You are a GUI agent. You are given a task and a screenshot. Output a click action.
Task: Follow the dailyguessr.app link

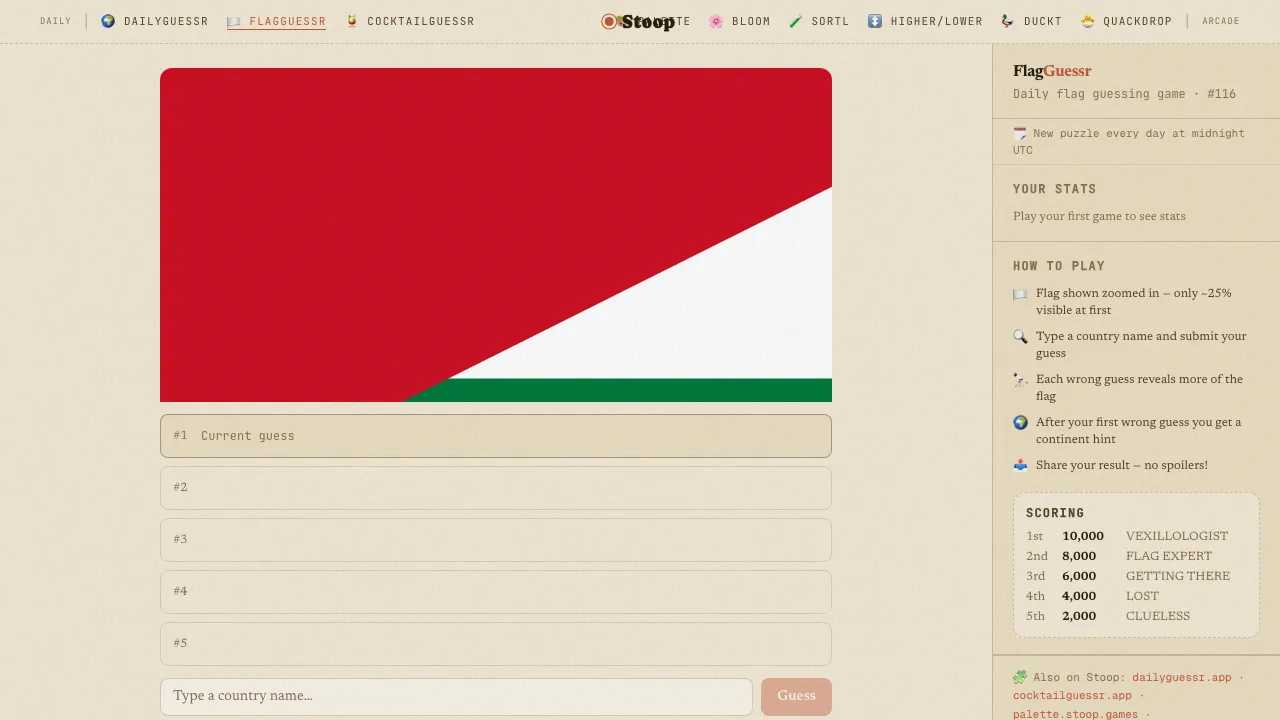coord(1182,677)
